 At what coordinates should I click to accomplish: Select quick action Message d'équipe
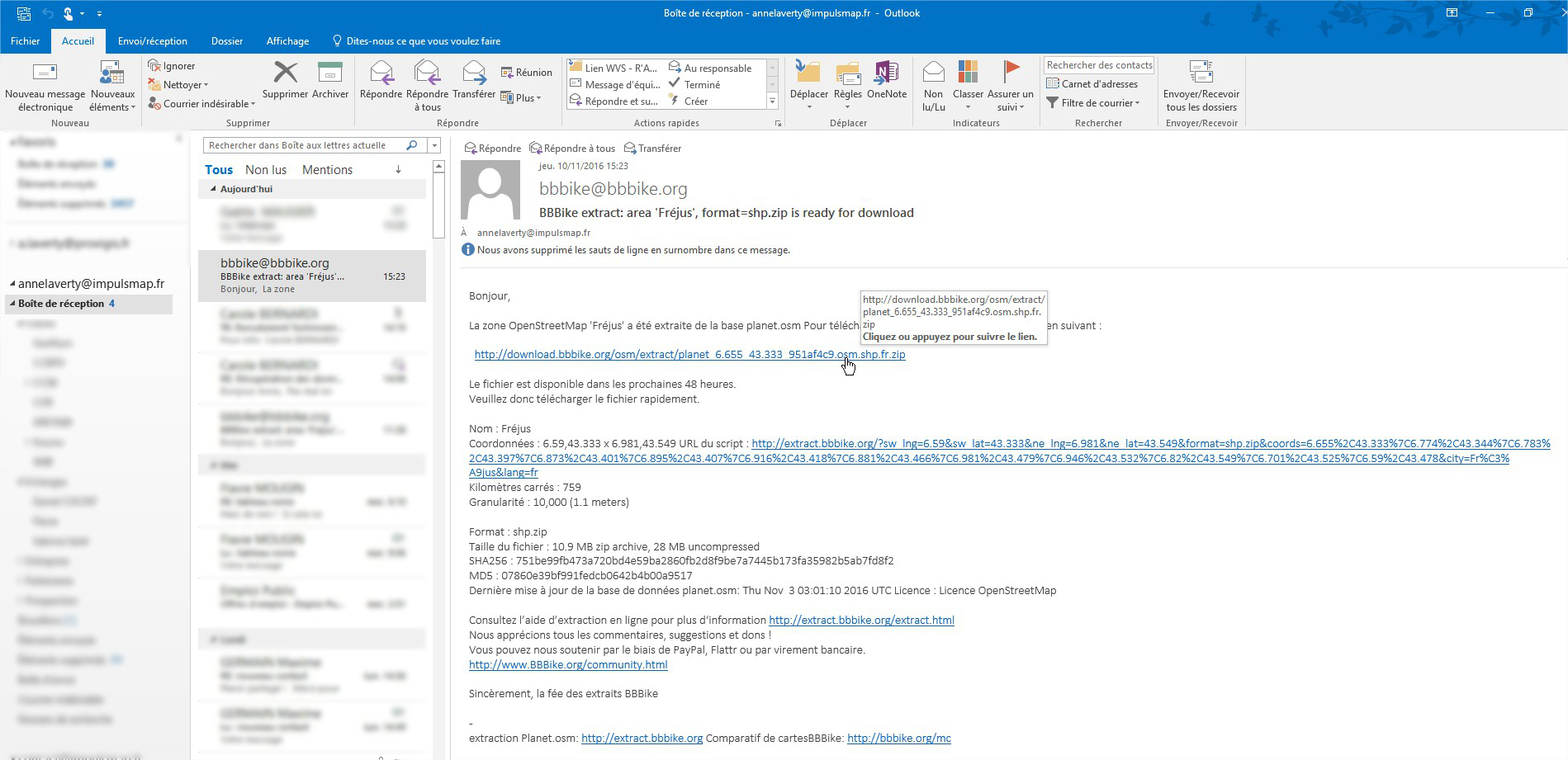(x=614, y=84)
